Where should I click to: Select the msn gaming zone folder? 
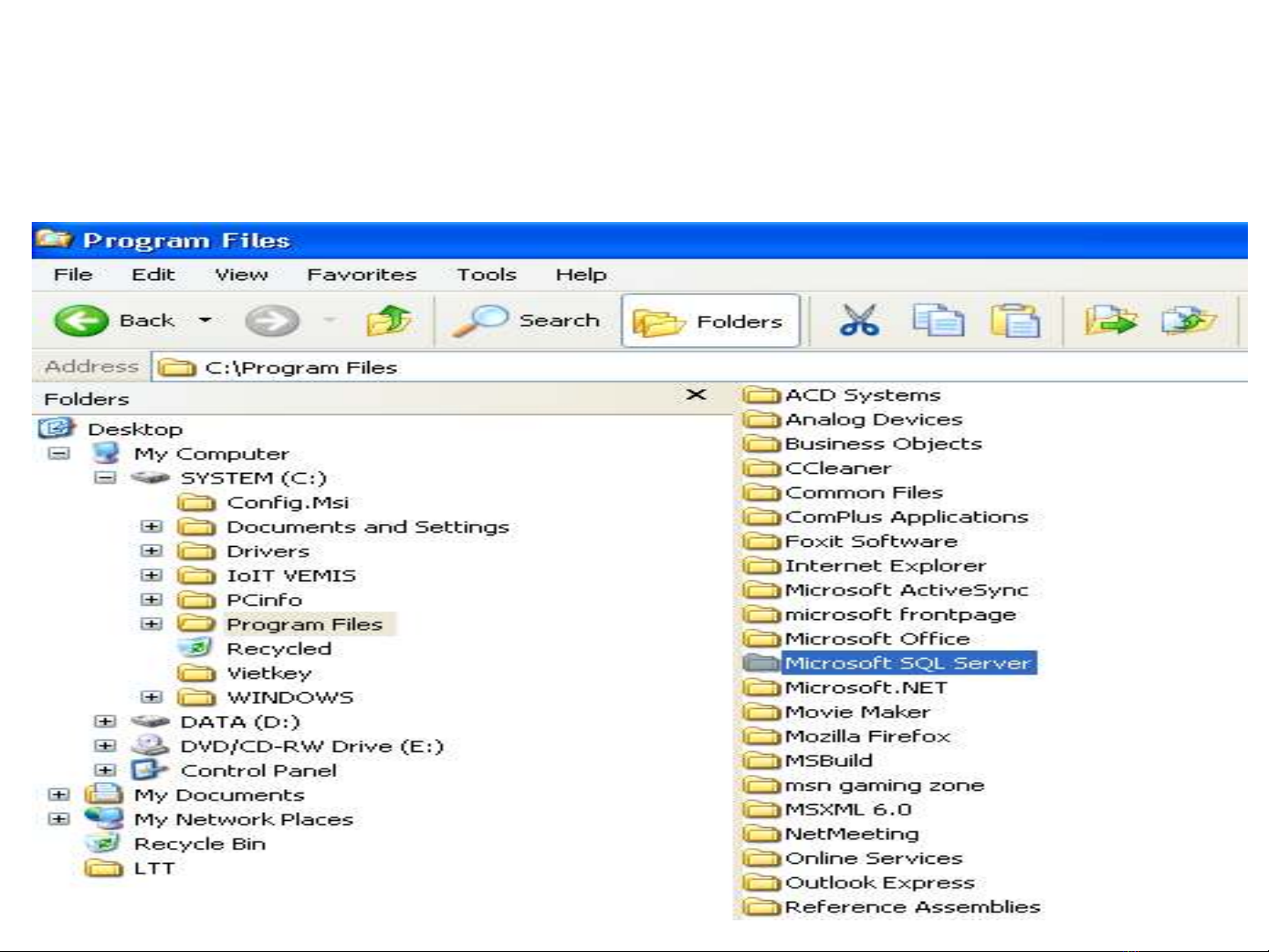[x=884, y=785]
